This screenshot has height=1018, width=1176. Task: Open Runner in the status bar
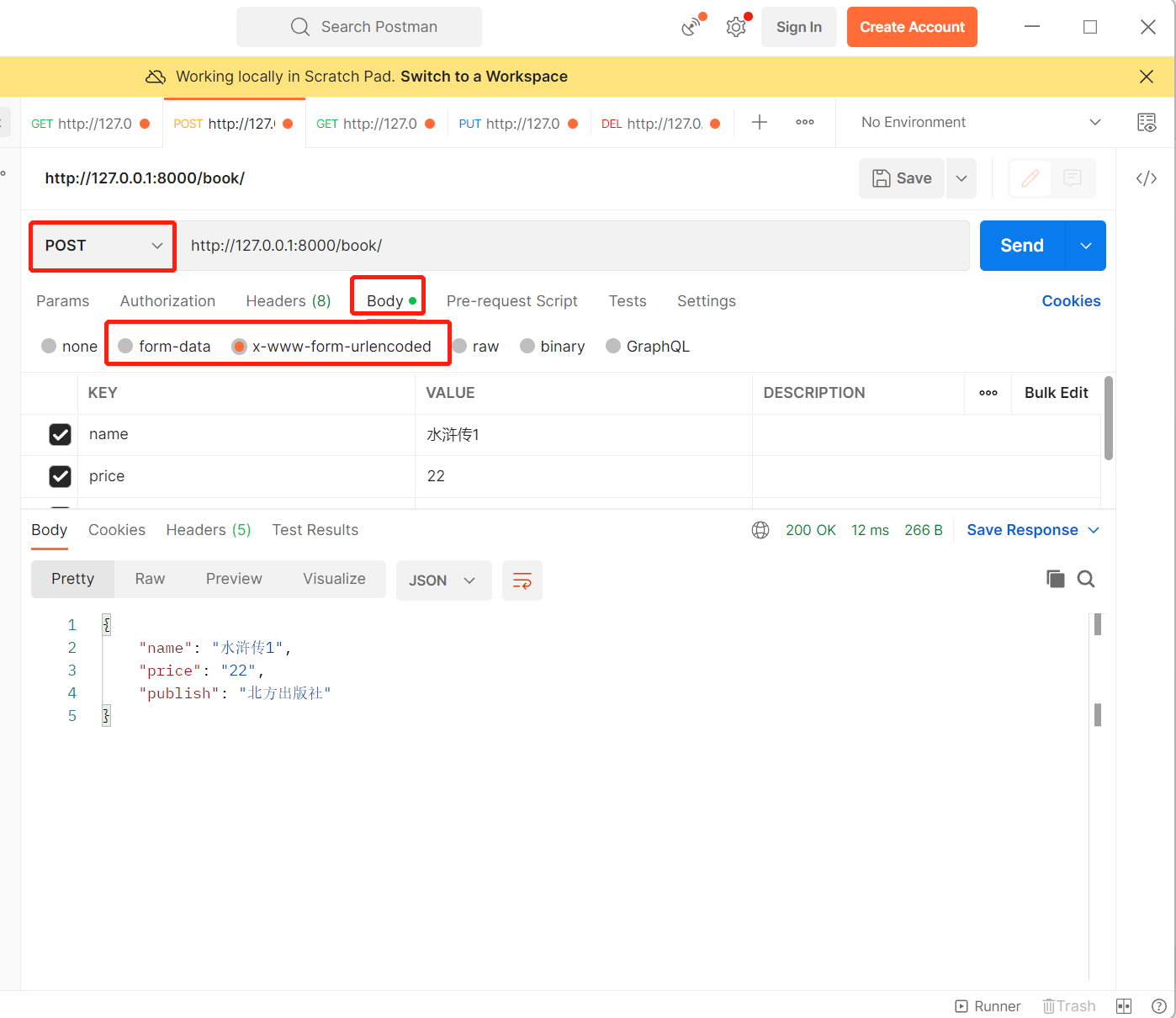(x=988, y=1006)
